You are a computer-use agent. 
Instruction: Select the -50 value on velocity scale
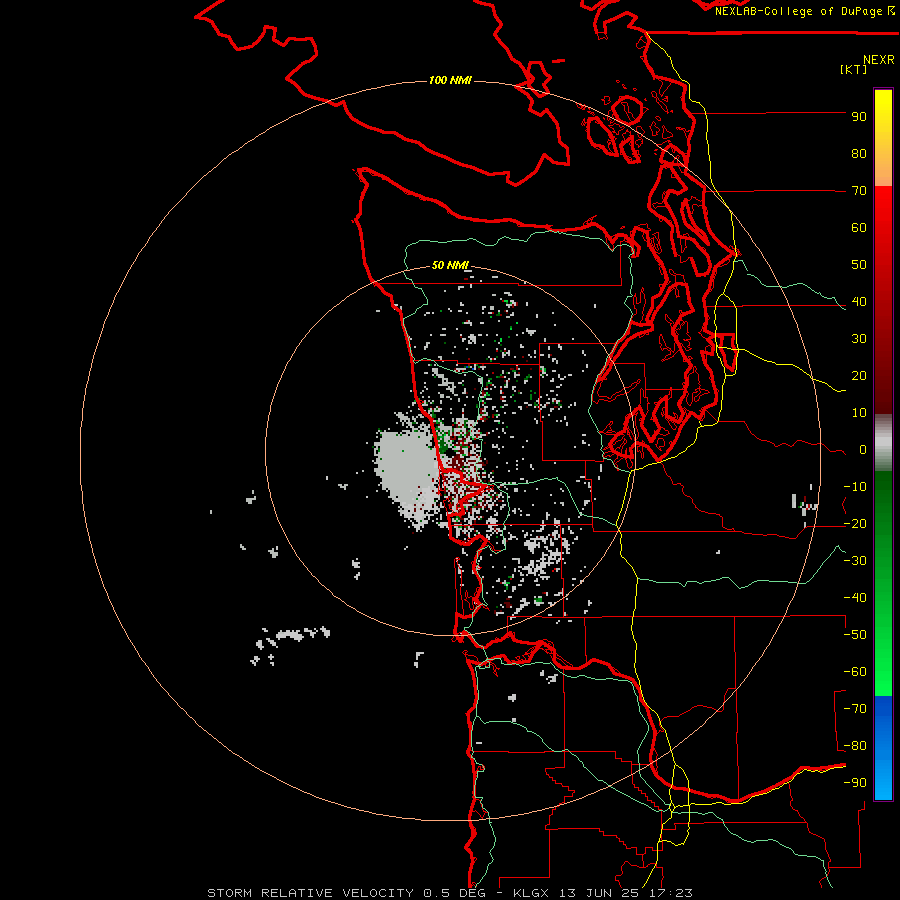point(855,635)
